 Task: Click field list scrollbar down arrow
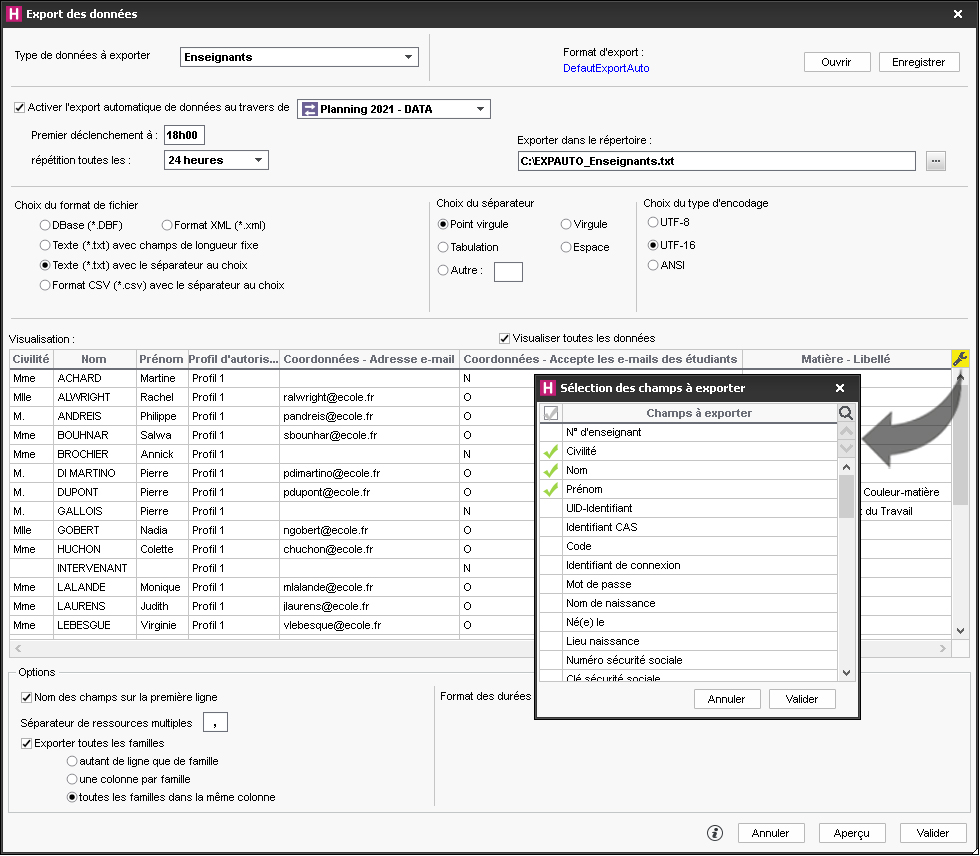(x=846, y=673)
